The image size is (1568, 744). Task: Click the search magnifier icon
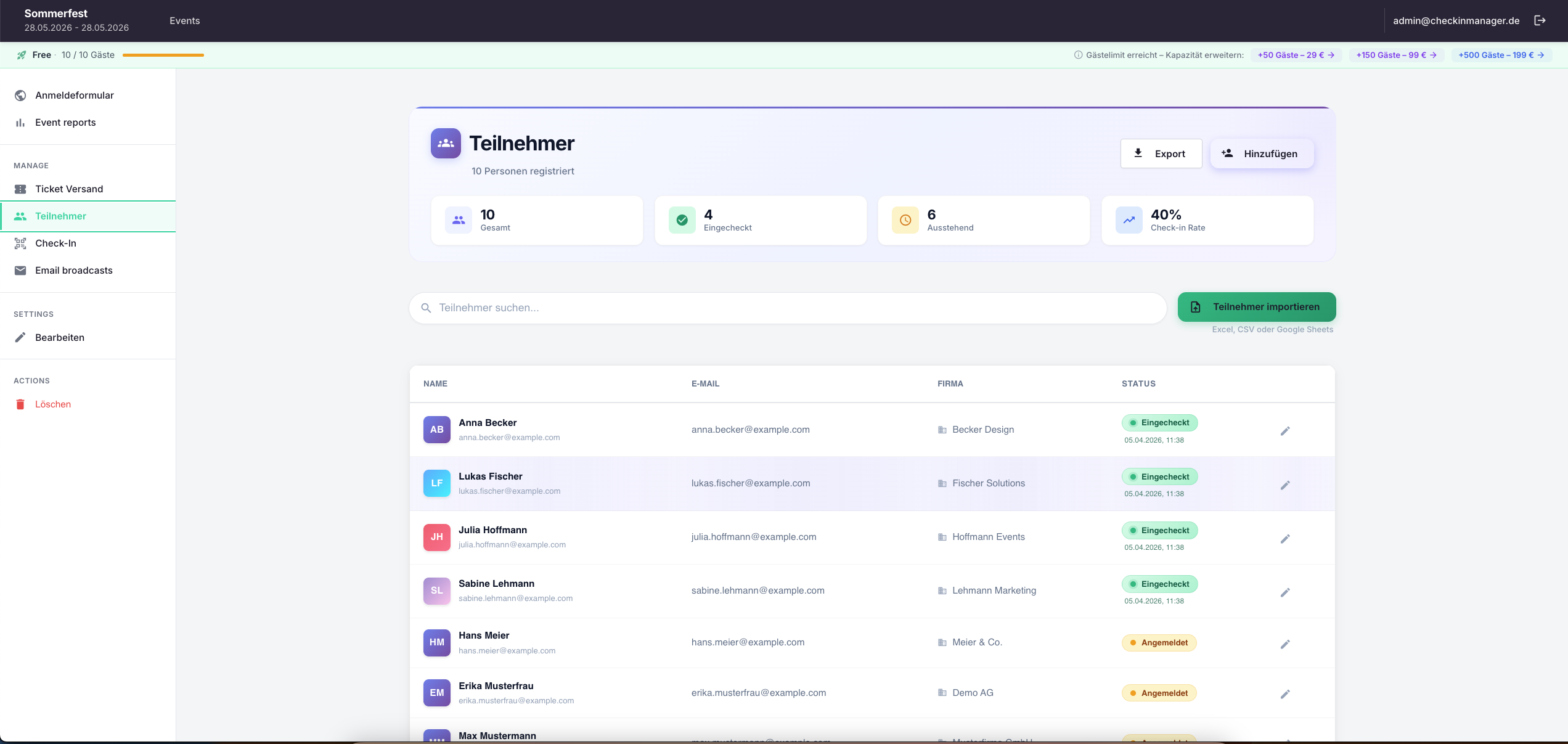(426, 308)
